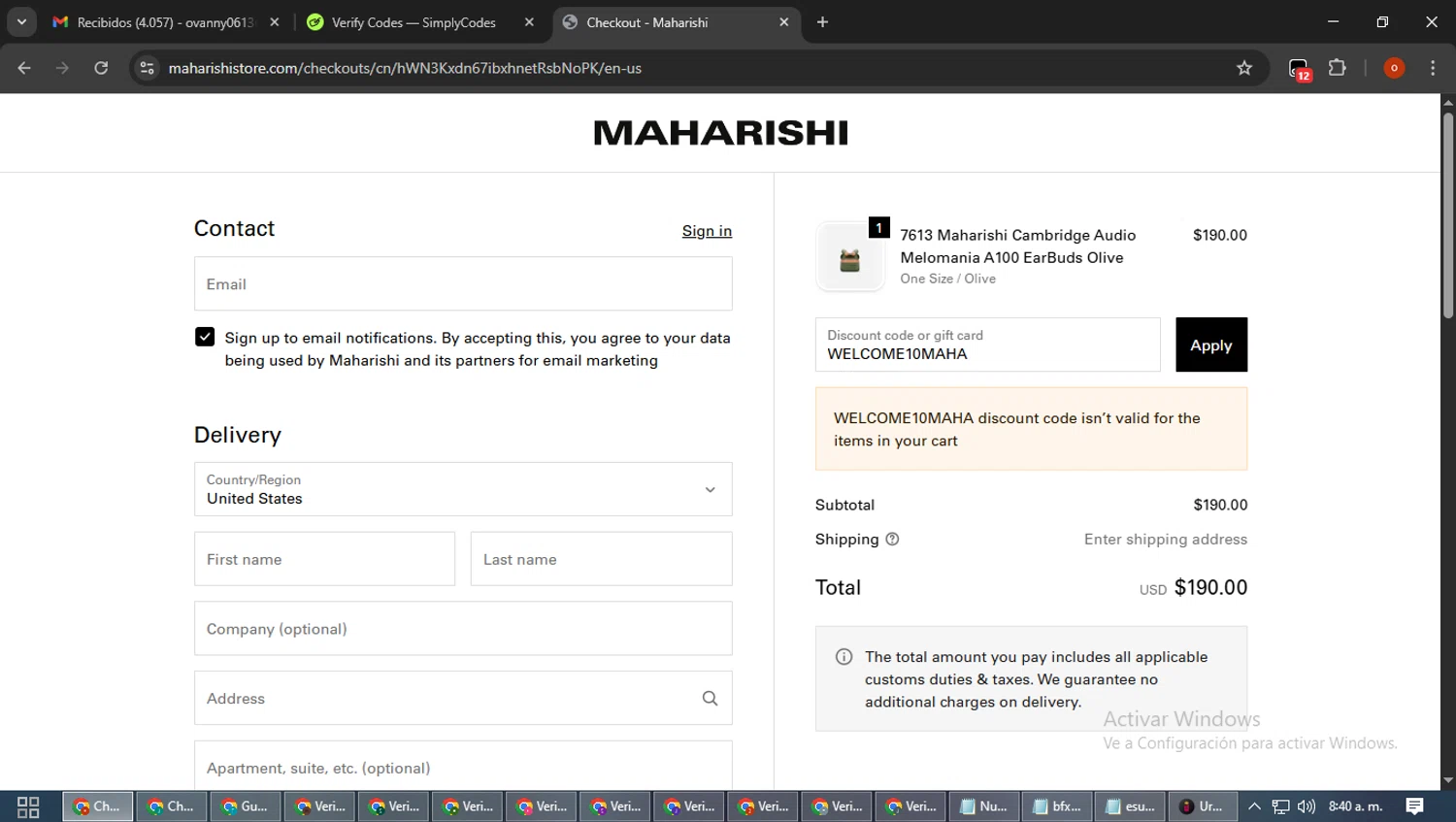Screen dimensions: 1456x822
Task: Open site information icon in address bar
Action: tap(147, 68)
